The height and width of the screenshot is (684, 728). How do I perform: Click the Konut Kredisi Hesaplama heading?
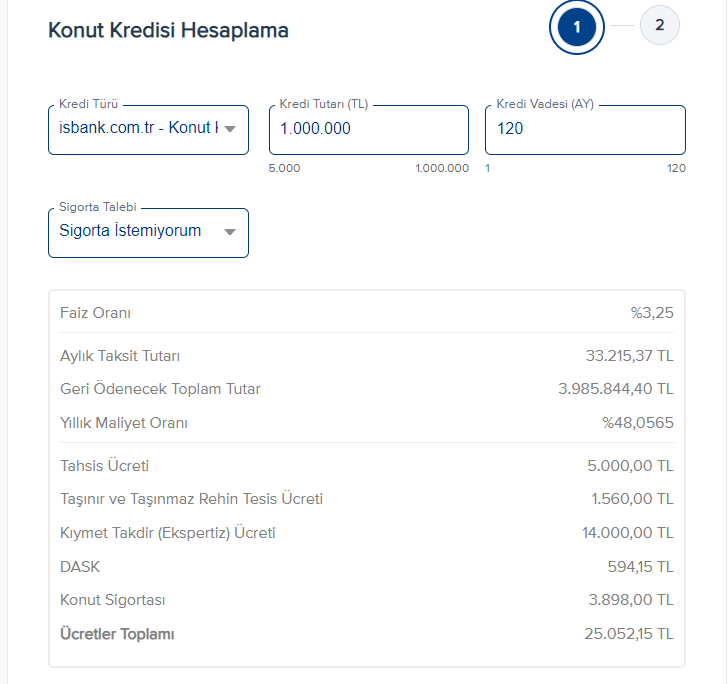point(168,30)
